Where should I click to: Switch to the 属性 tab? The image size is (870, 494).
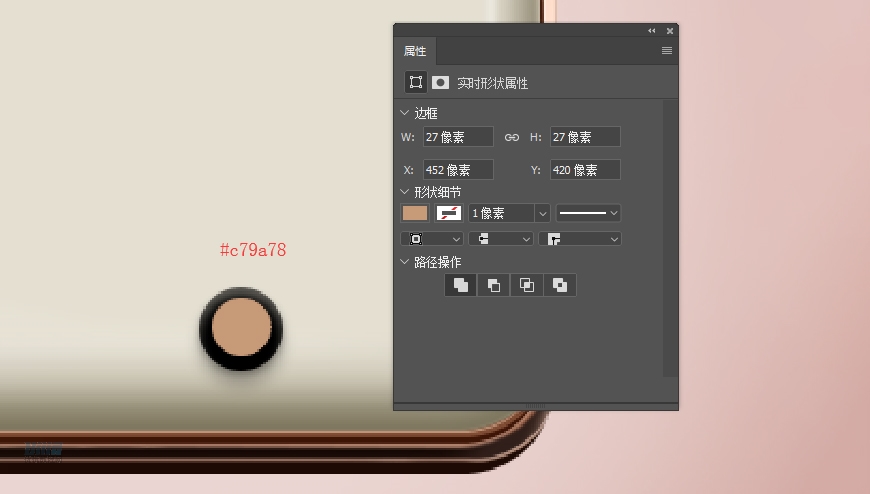click(415, 51)
